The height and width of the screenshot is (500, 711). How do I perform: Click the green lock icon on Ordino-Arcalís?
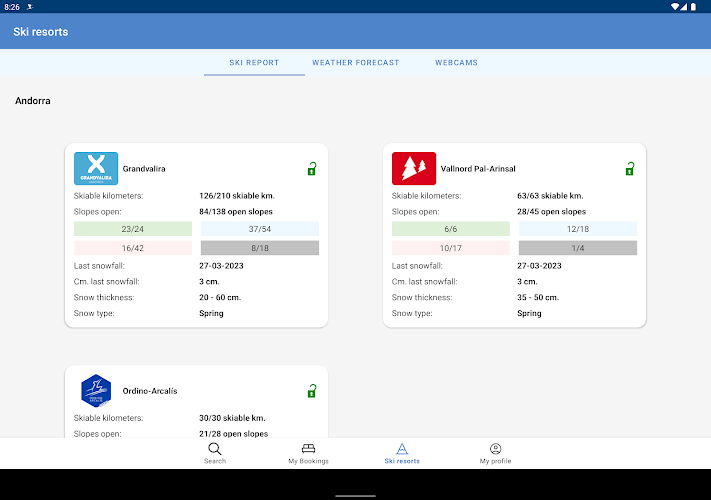[x=312, y=391]
